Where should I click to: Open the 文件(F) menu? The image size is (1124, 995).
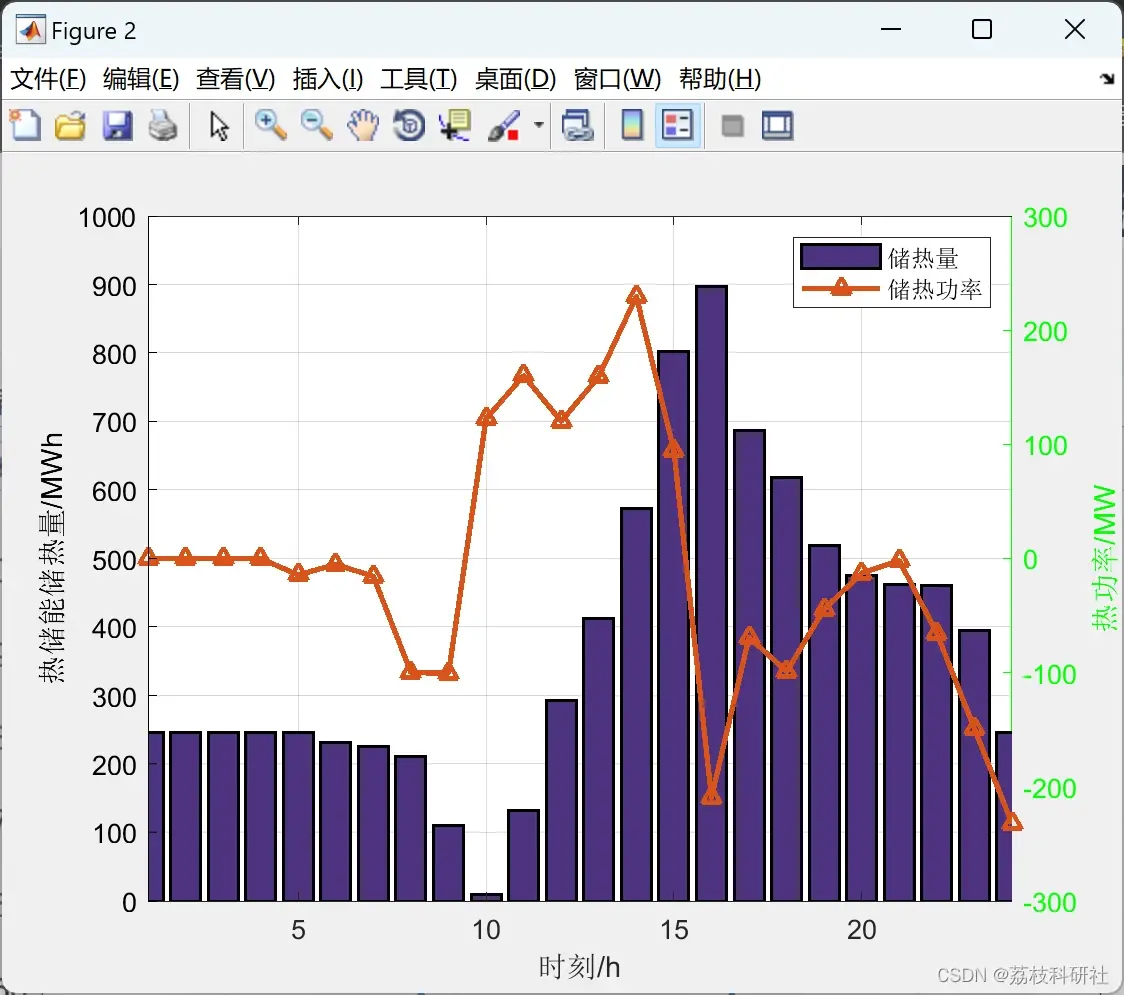[x=48, y=79]
